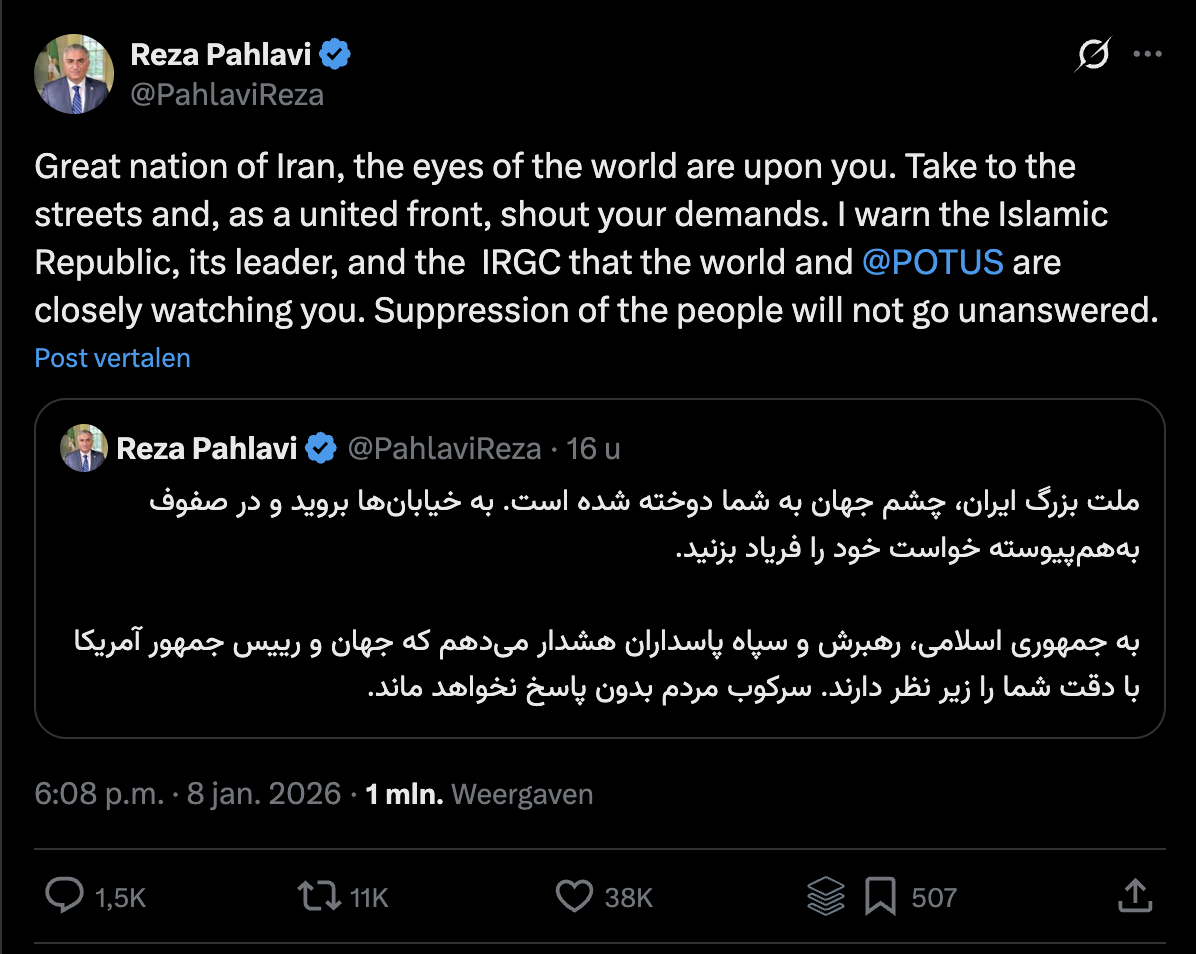Open the small avatar in the quoted post
Viewport: 1196px width, 954px height.
pos(84,448)
